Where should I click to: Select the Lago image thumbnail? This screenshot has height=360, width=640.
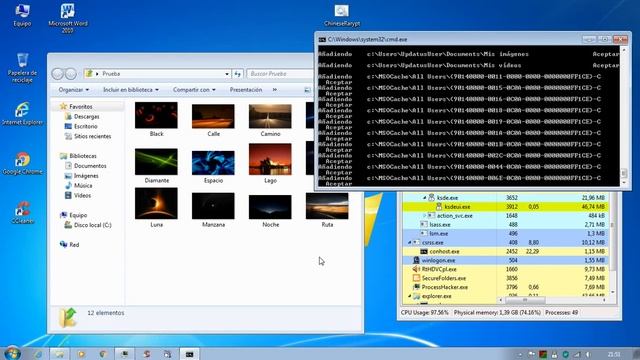(270, 160)
